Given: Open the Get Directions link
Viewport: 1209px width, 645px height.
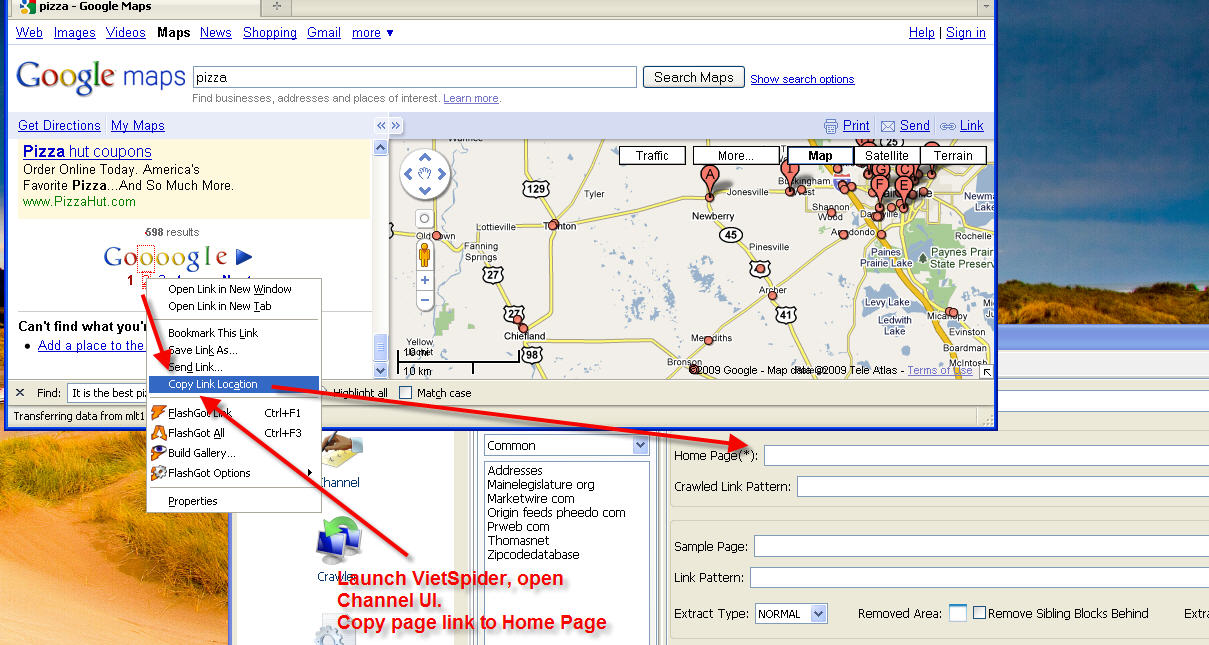Looking at the screenshot, I should click(x=59, y=125).
